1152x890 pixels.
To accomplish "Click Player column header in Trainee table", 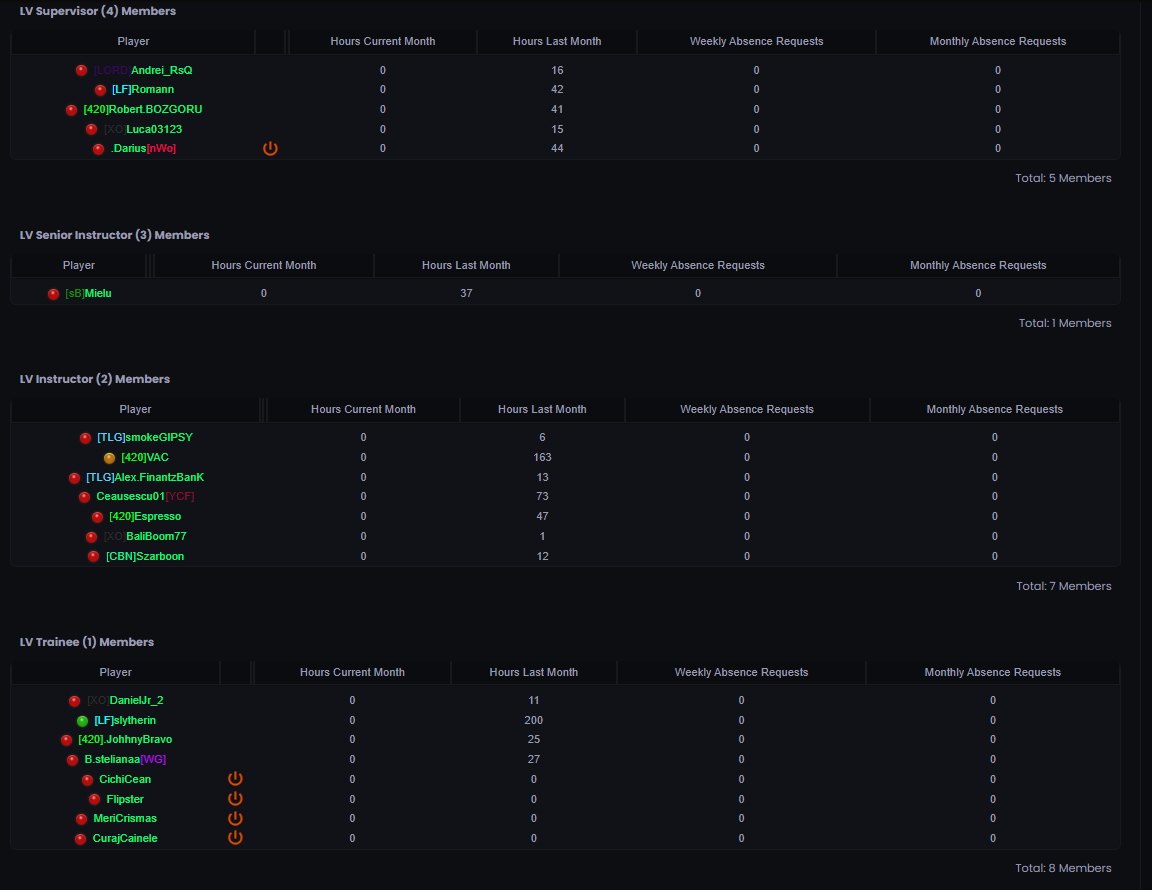I will tap(115, 672).
